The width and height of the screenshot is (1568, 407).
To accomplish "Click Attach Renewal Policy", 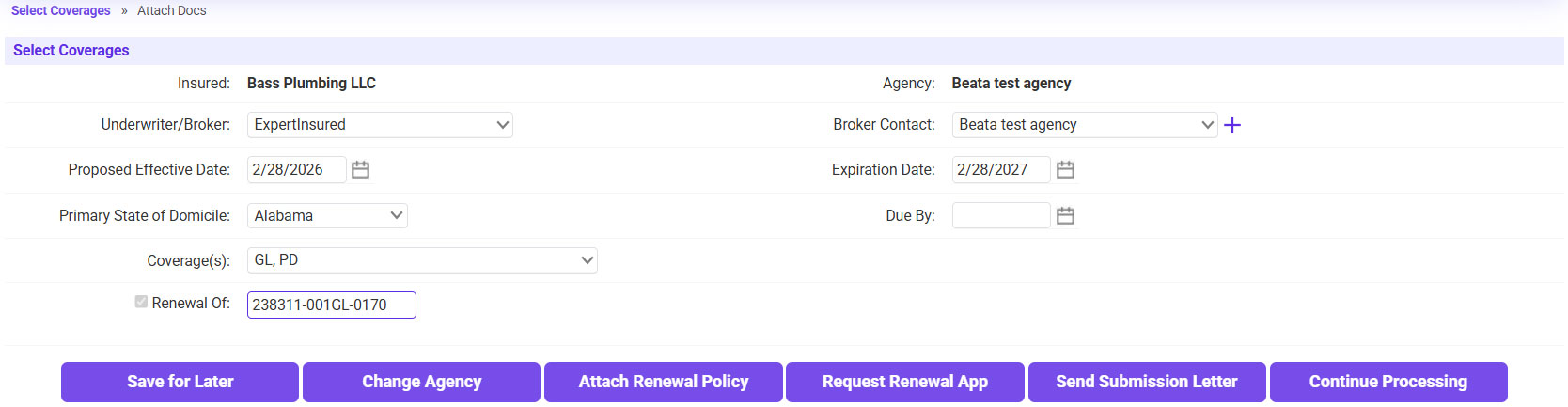I will click(663, 382).
